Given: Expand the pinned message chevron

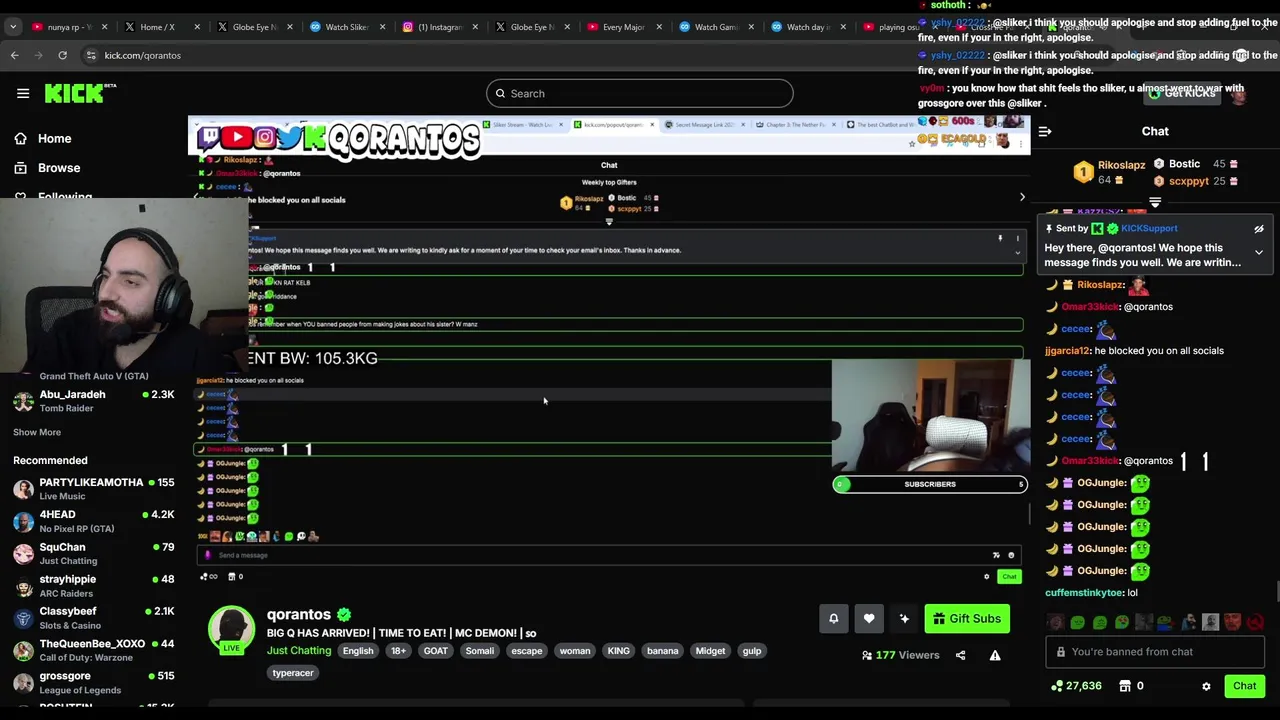Looking at the screenshot, I should [x=1259, y=253].
